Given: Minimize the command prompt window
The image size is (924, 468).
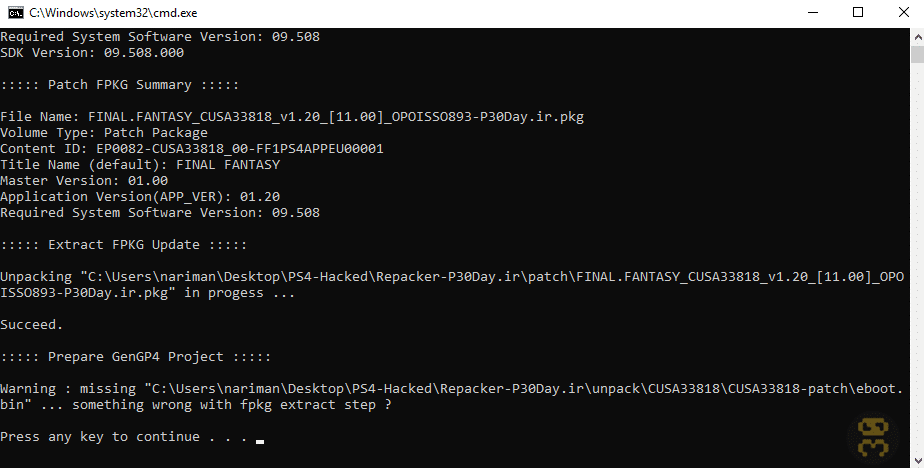Looking at the screenshot, I should click(813, 12).
